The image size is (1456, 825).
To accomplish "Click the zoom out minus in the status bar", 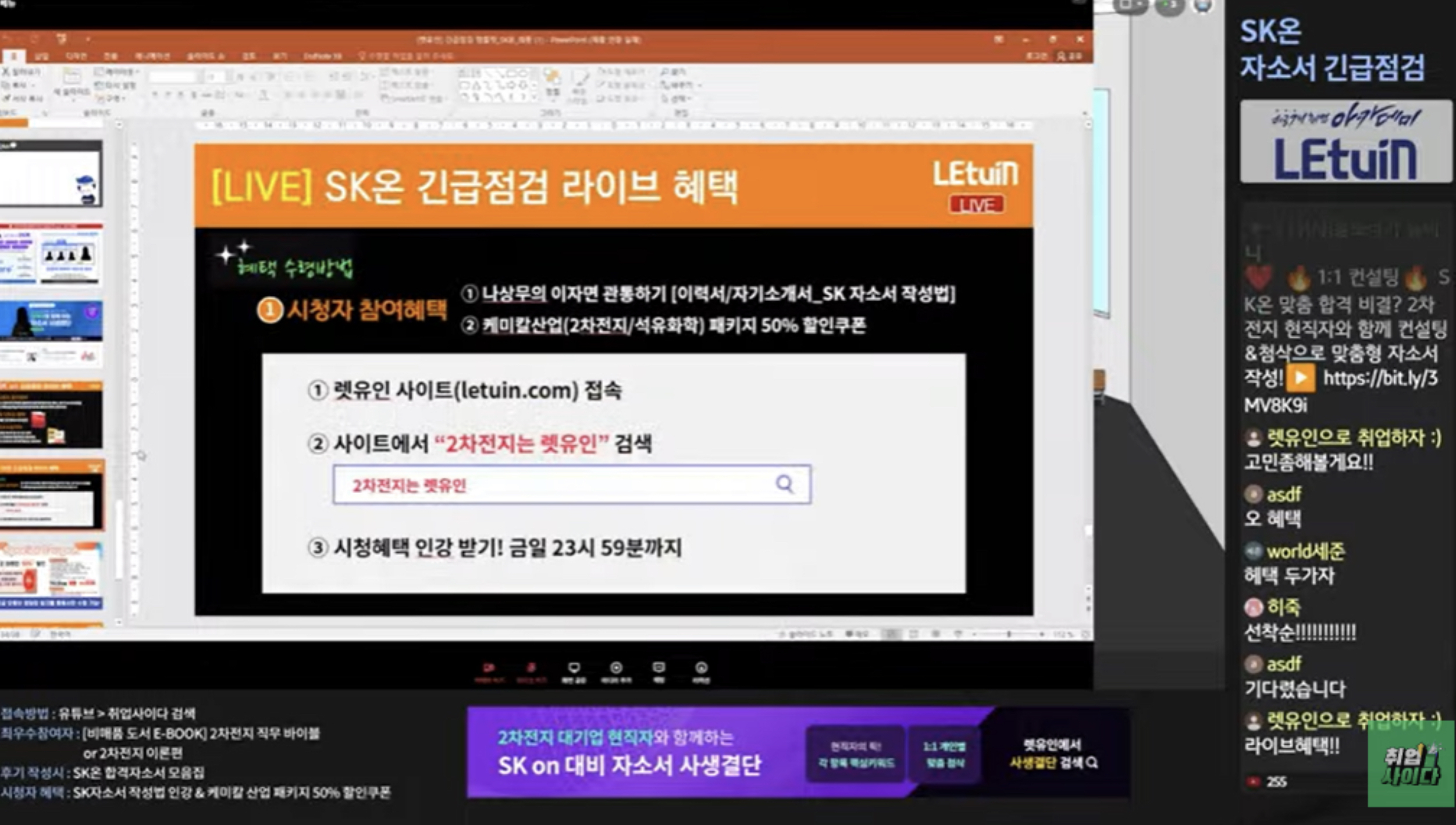I will [974, 634].
